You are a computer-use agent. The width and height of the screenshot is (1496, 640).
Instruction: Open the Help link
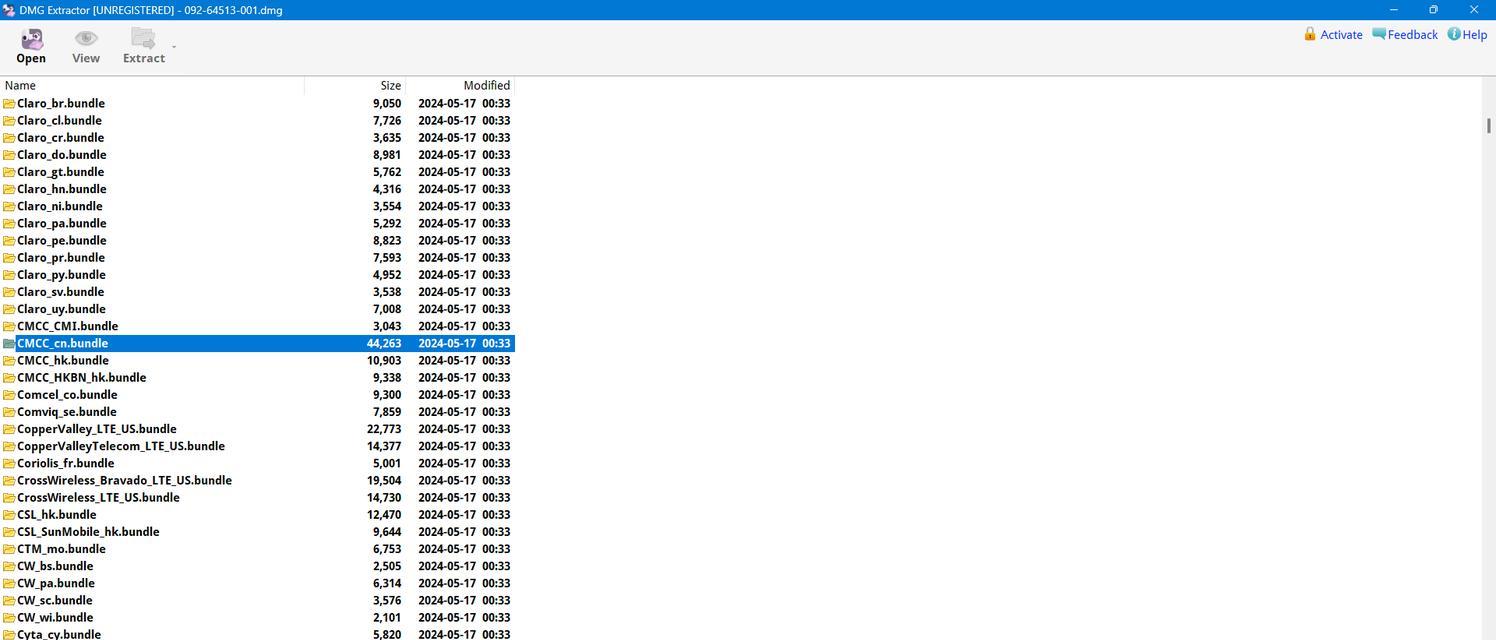click(1467, 34)
